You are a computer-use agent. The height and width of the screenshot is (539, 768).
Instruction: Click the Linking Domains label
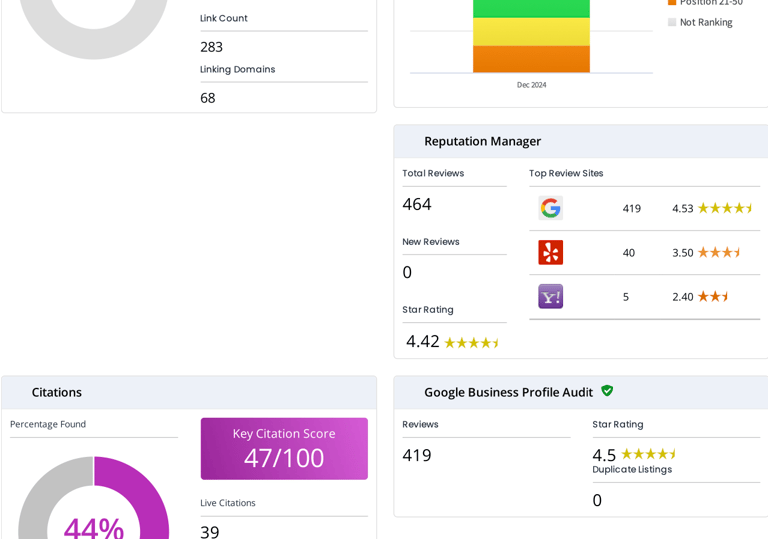(238, 69)
